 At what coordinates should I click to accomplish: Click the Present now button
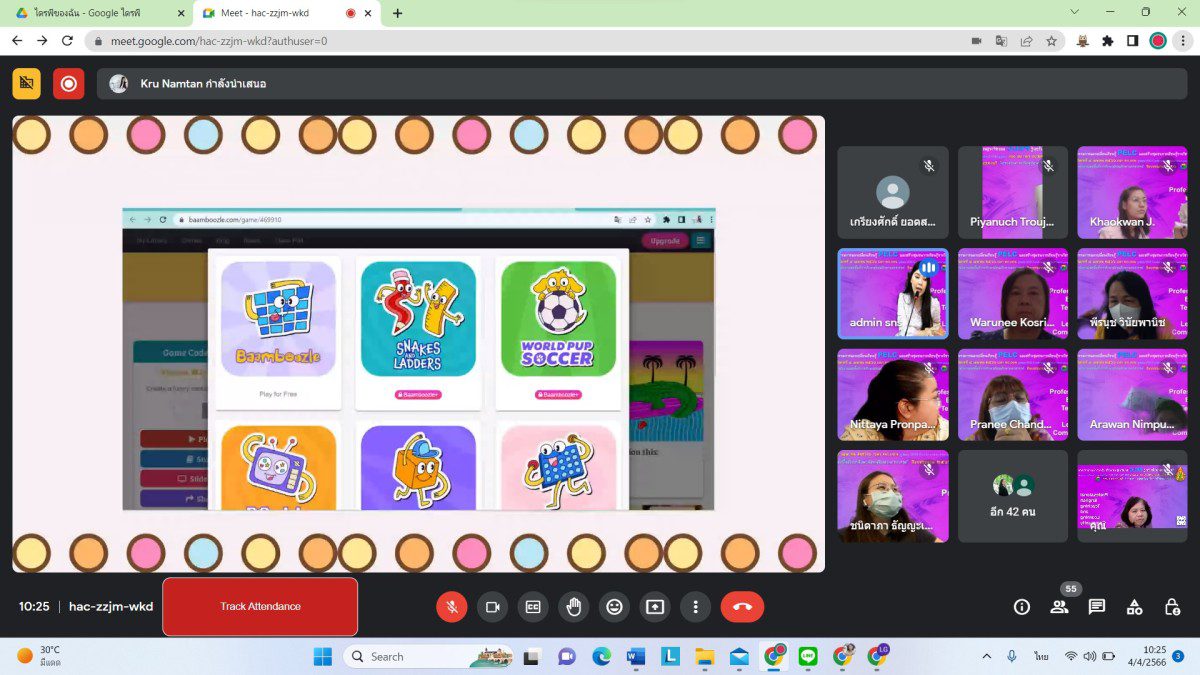pos(655,606)
